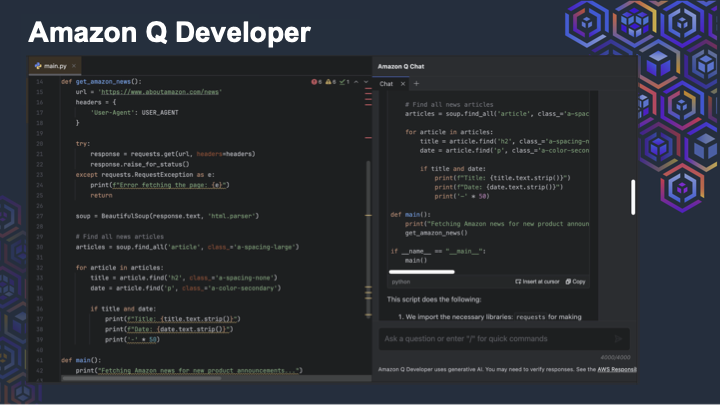Image resolution: width=720 pixels, height=405 pixels.
Task: Click the 'python' language label under code
Action: pyautogui.click(x=401, y=282)
